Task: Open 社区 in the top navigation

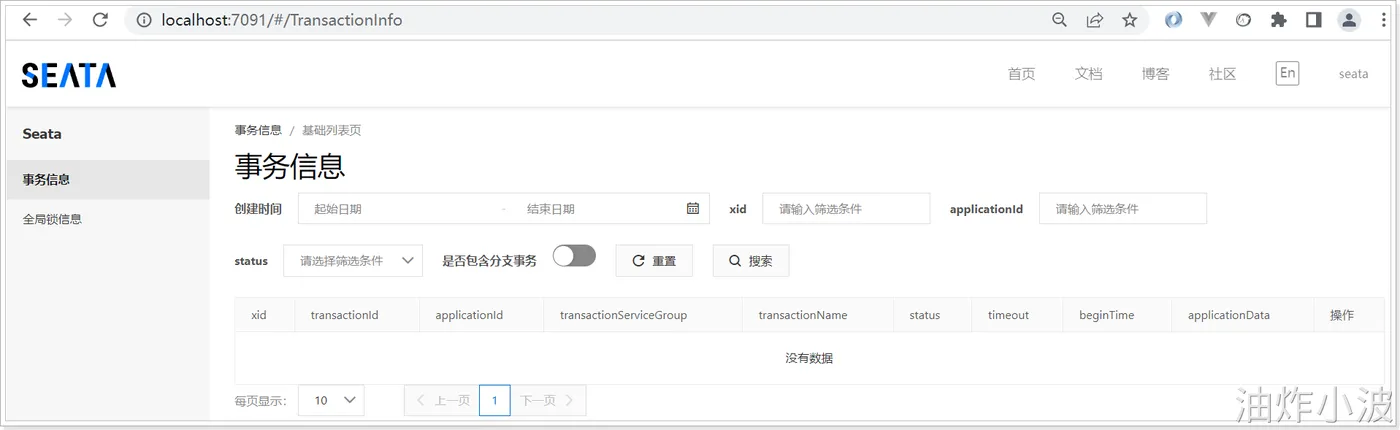Action: pyautogui.click(x=1222, y=74)
